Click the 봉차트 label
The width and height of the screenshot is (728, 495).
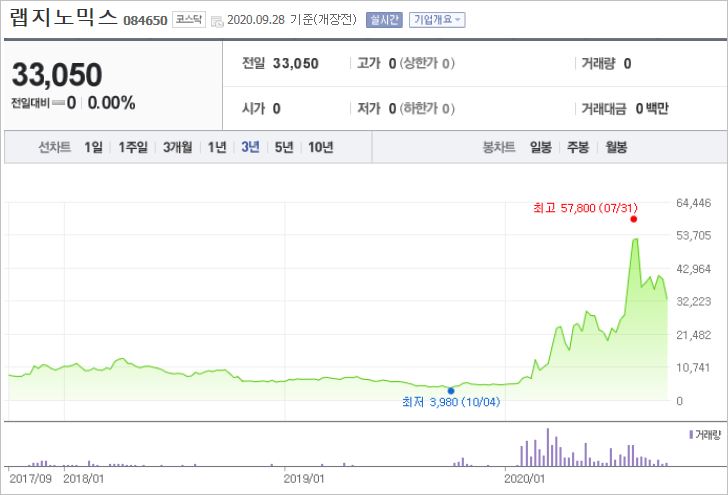[499, 148]
